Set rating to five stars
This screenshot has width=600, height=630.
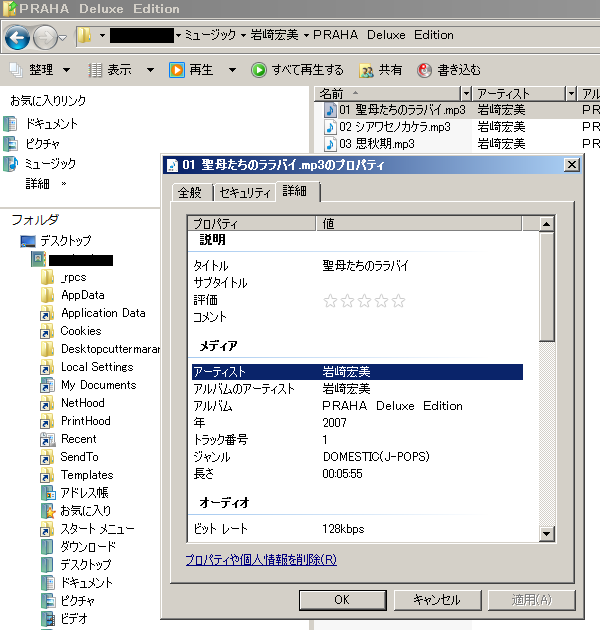(x=399, y=301)
